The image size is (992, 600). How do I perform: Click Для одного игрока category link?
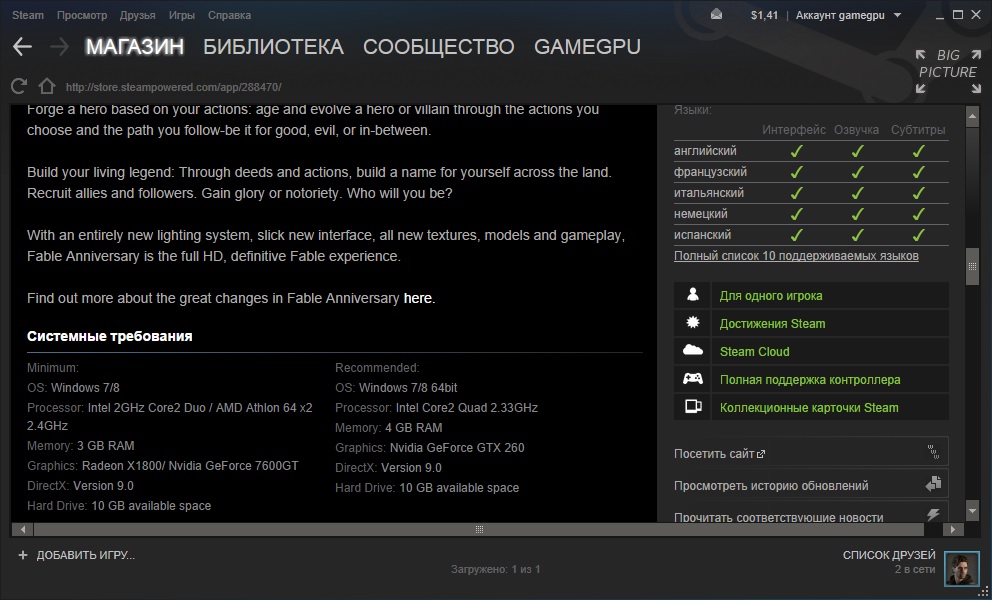[x=771, y=296]
